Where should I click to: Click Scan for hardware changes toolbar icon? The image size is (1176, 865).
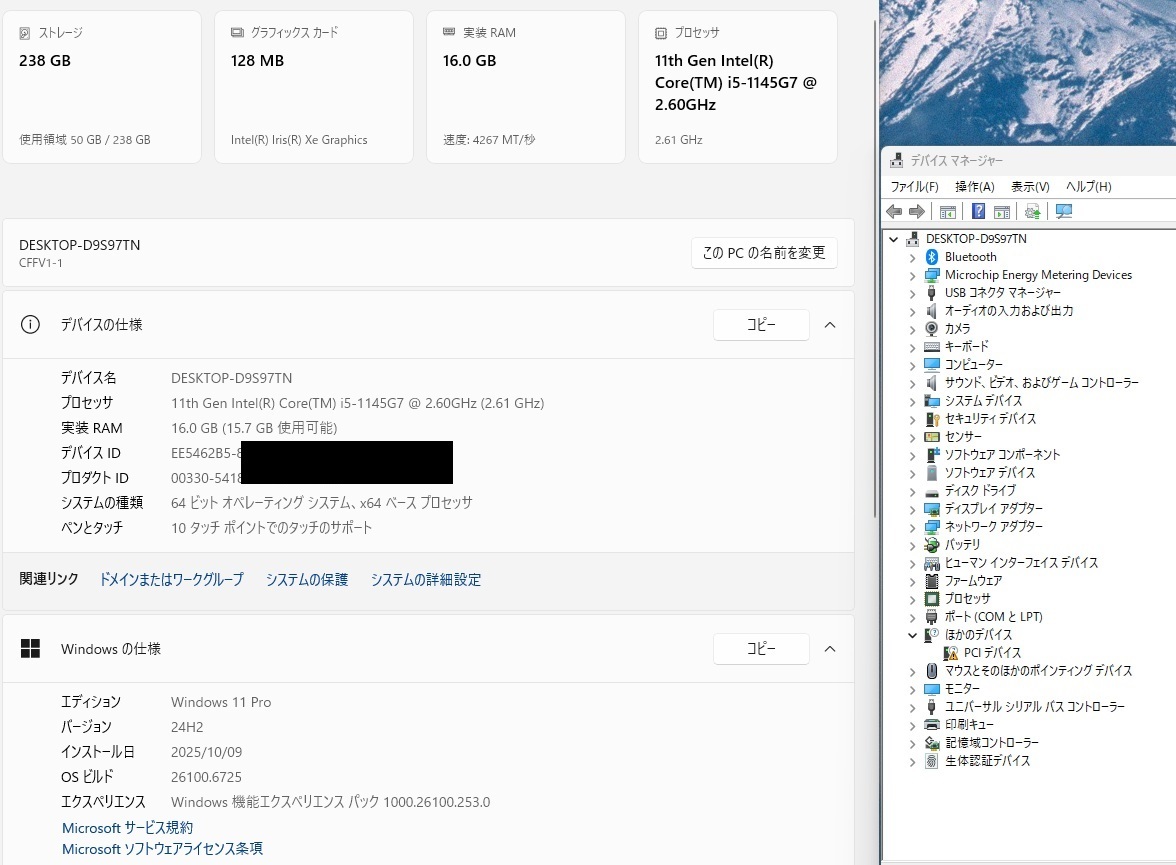tap(1064, 212)
